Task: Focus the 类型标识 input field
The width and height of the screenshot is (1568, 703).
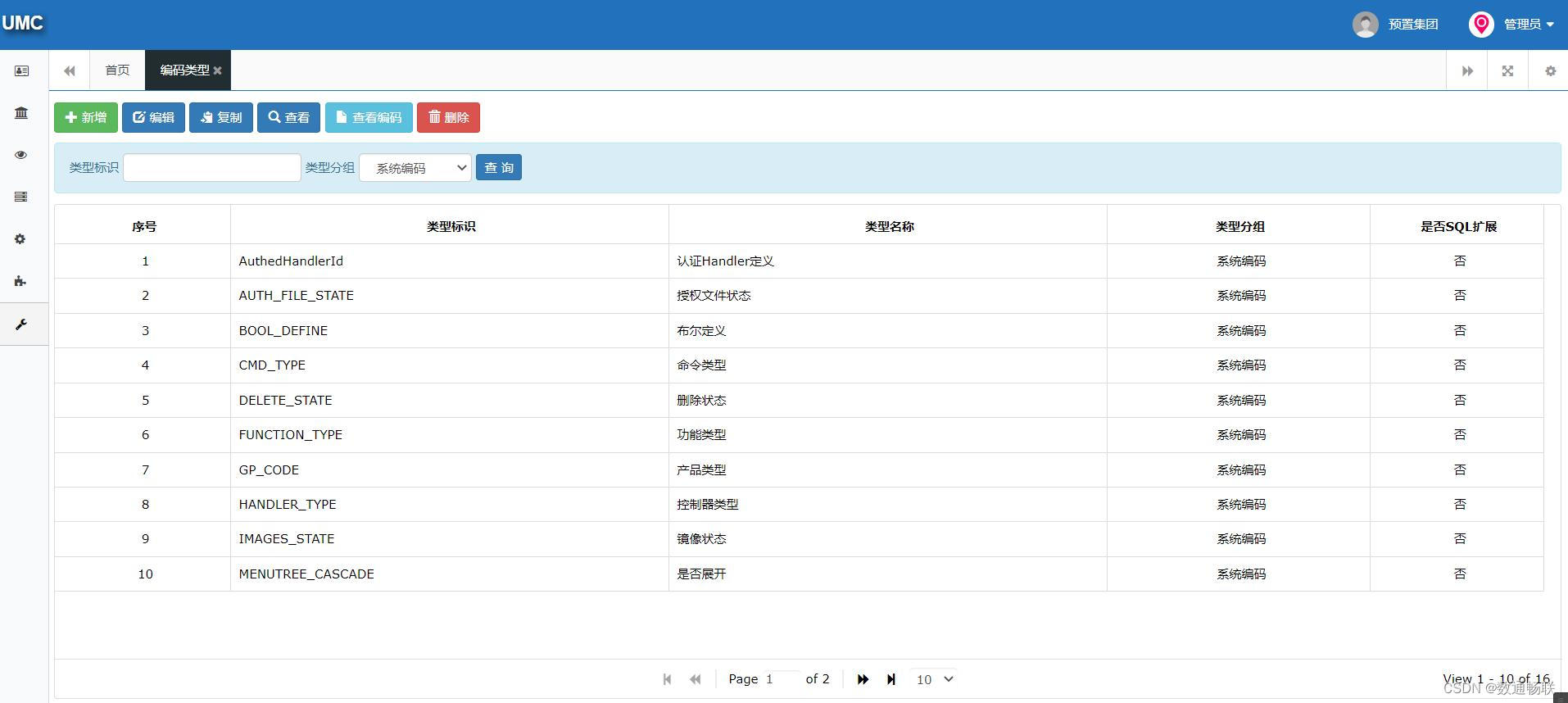Action: click(x=212, y=168)
